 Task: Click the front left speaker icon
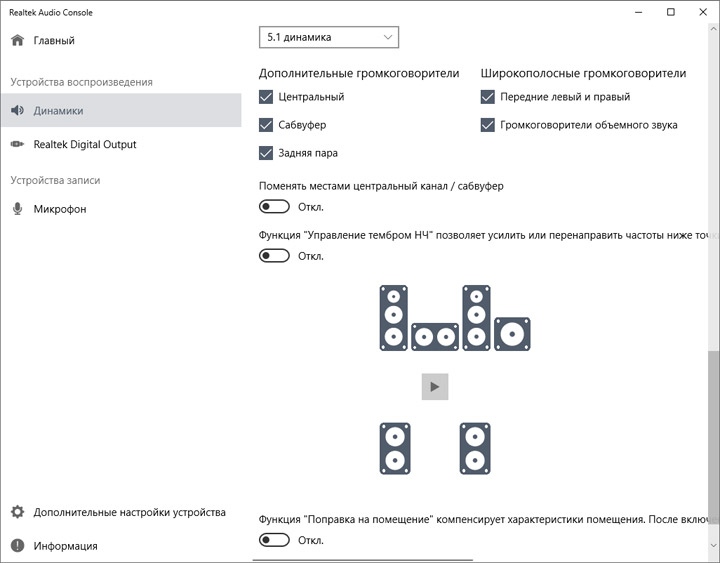393,318
